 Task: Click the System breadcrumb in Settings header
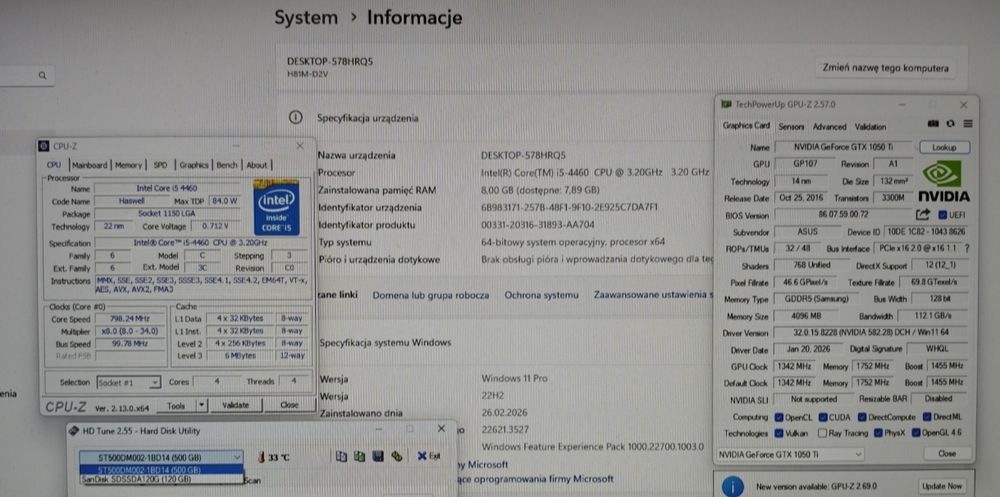[306, 18]
